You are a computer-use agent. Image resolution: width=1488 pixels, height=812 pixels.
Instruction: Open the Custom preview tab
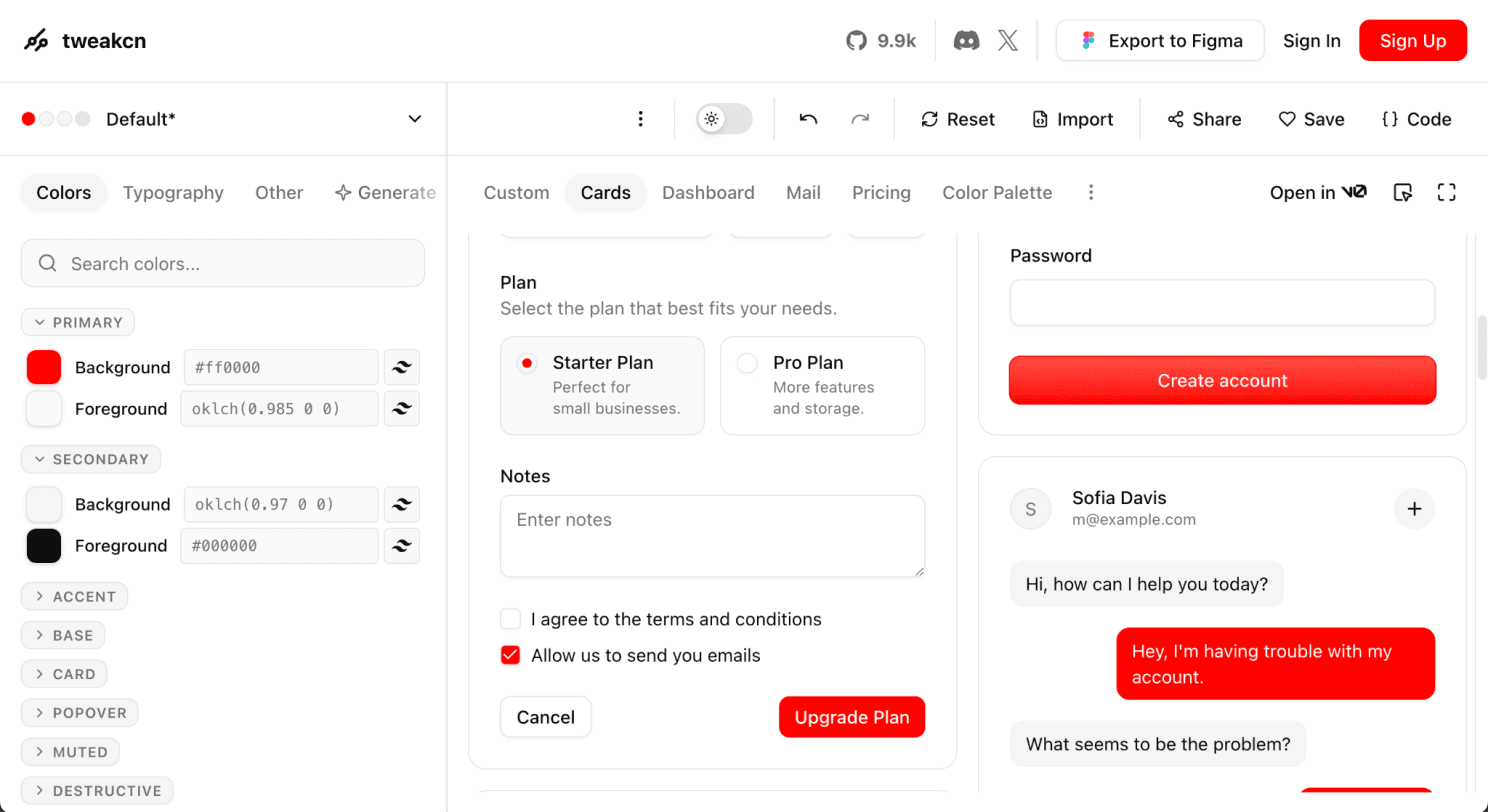click(x=516, y=192)
